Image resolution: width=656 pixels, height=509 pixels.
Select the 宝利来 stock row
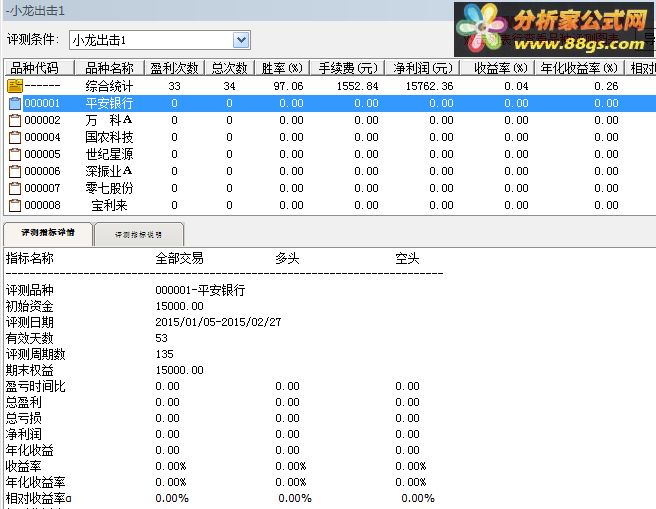click(x=330, y=205)
